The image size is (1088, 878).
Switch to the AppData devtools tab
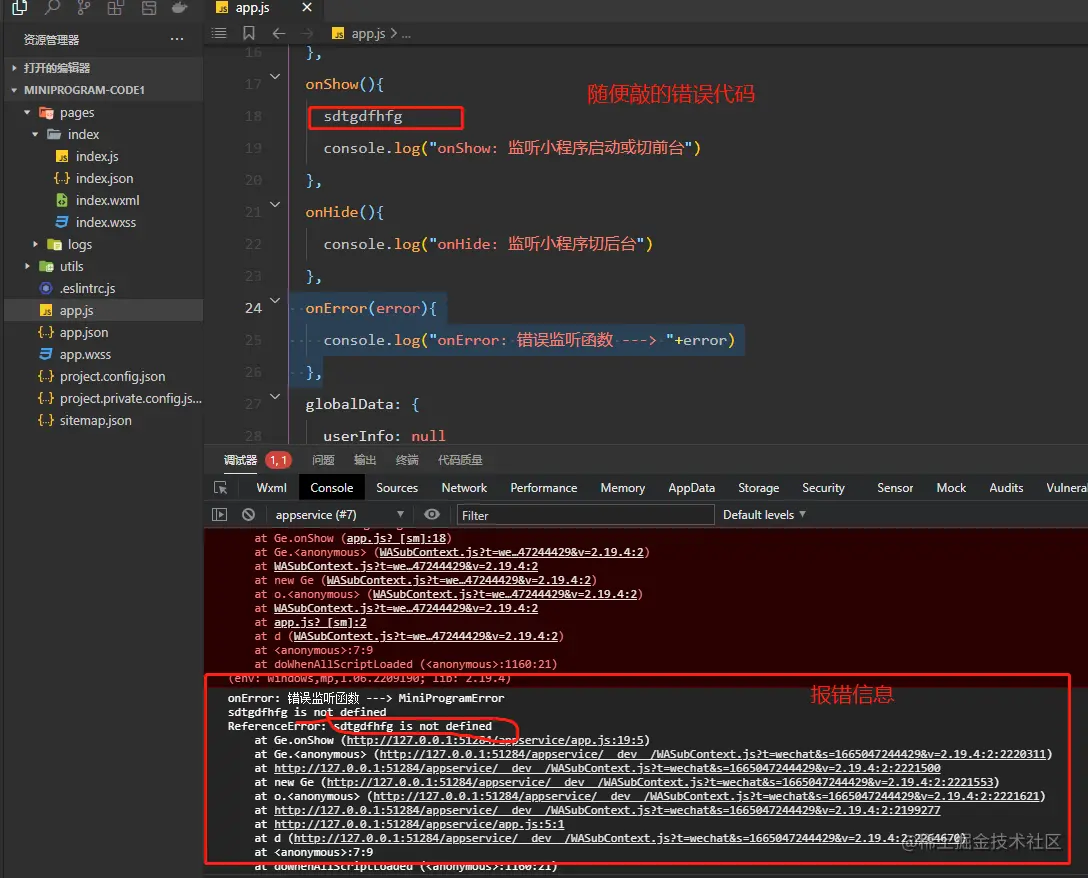(x=691, y=488)
